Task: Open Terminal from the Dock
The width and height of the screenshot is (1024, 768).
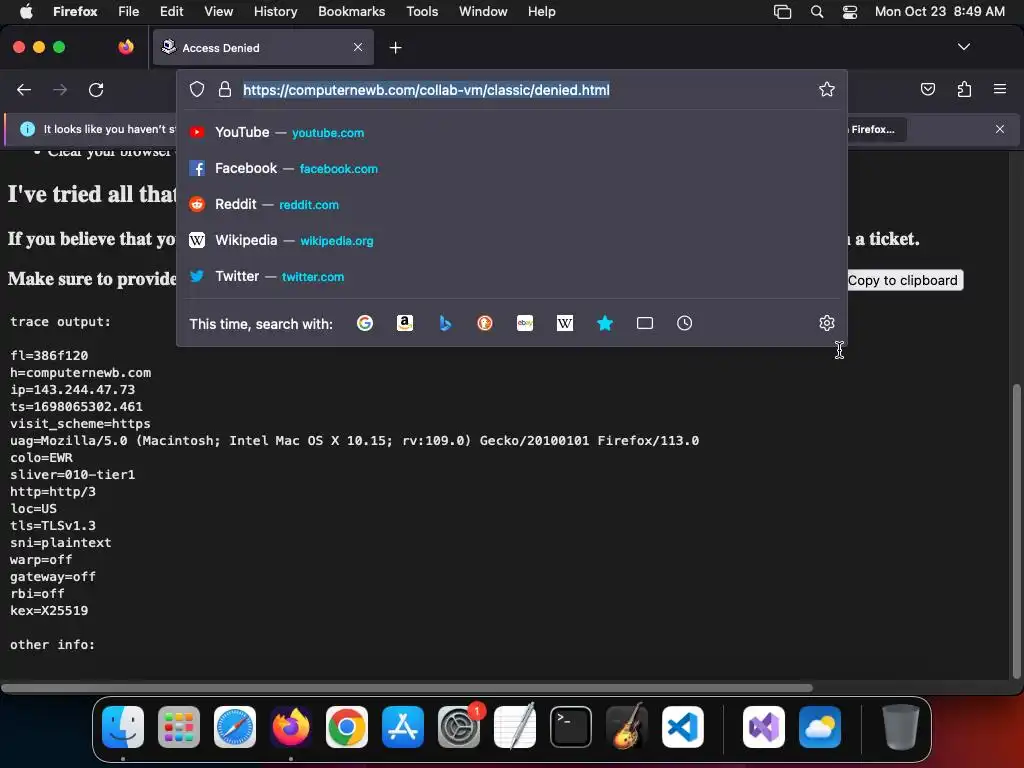Action: pos(571,726)
